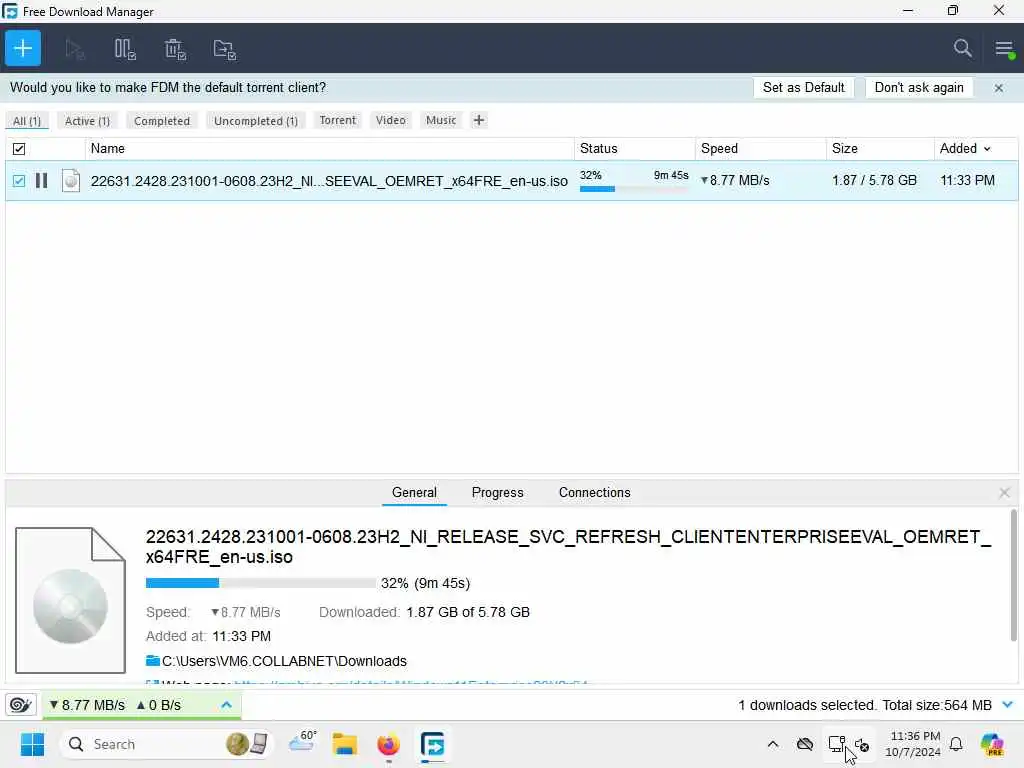This screenshot has width=1024, height=768.
Task: Click the 32% progress bar in list row
Action: click(633, 189)
